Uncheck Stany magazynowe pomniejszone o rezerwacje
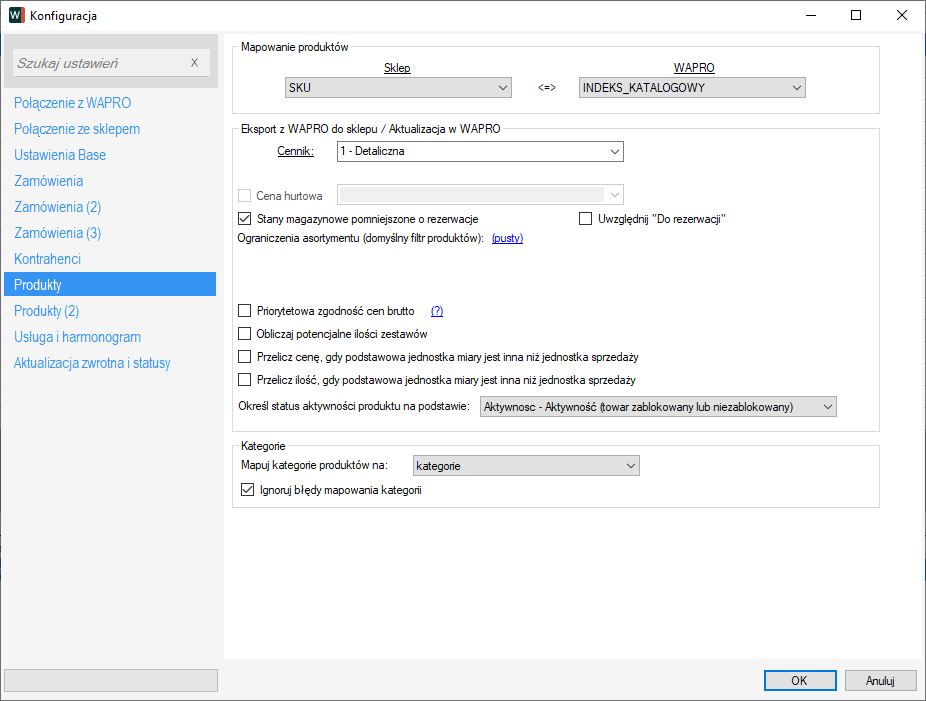Image resolution: width=926 pixels, height=701 pixels. [245, 219]
